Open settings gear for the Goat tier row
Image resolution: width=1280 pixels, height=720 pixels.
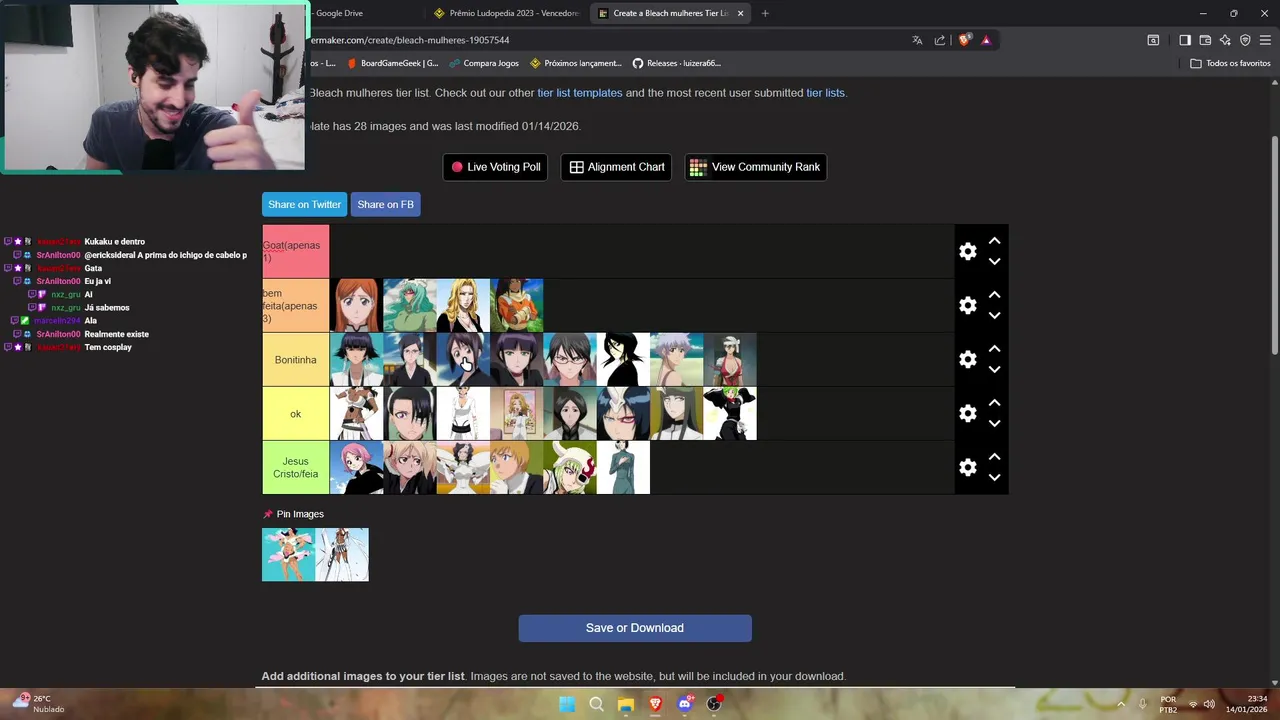point(967,252)
